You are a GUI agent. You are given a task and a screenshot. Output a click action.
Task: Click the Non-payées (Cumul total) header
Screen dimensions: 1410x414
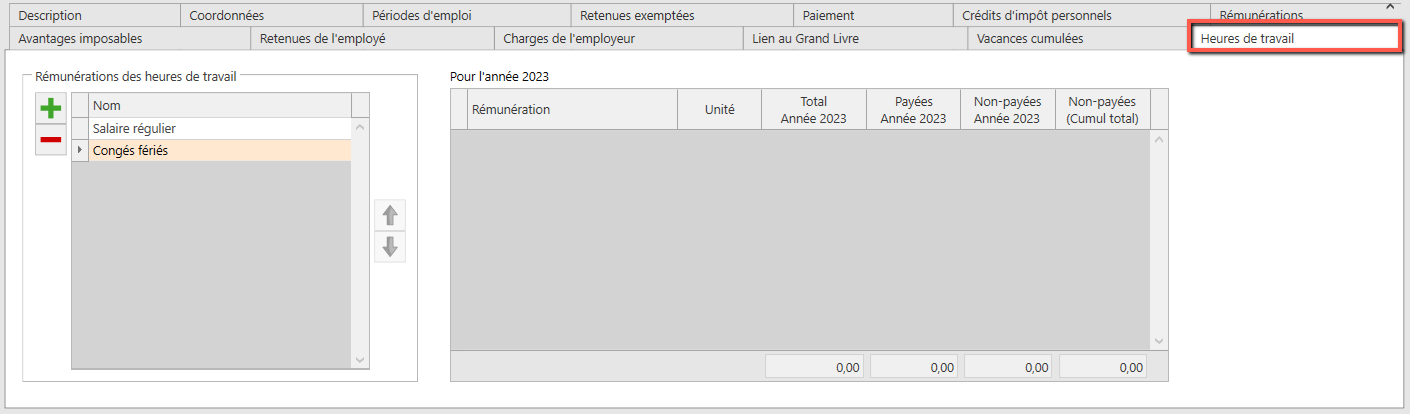1102,109
